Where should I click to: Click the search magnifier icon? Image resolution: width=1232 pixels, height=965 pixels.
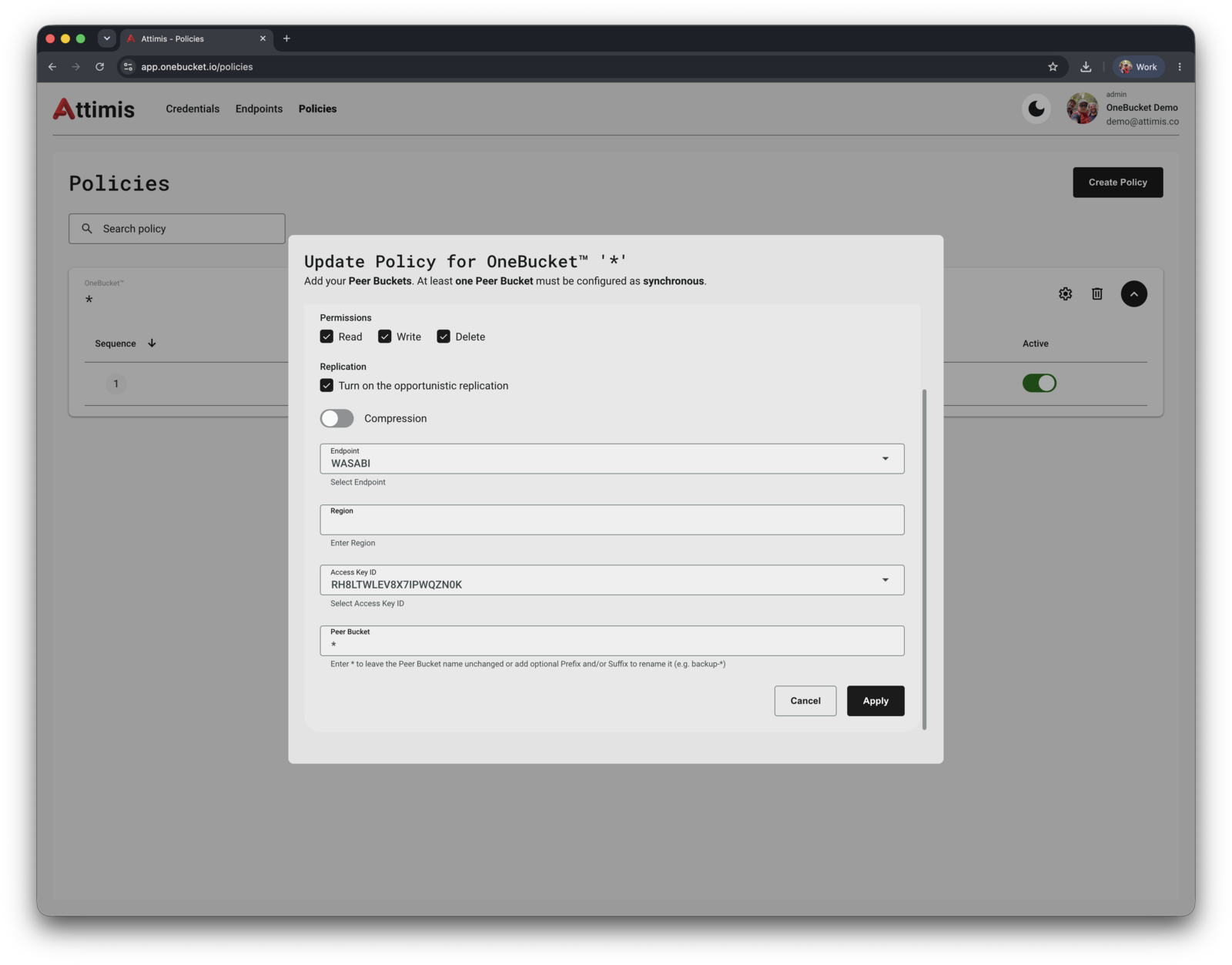click(x=87, y=229)
